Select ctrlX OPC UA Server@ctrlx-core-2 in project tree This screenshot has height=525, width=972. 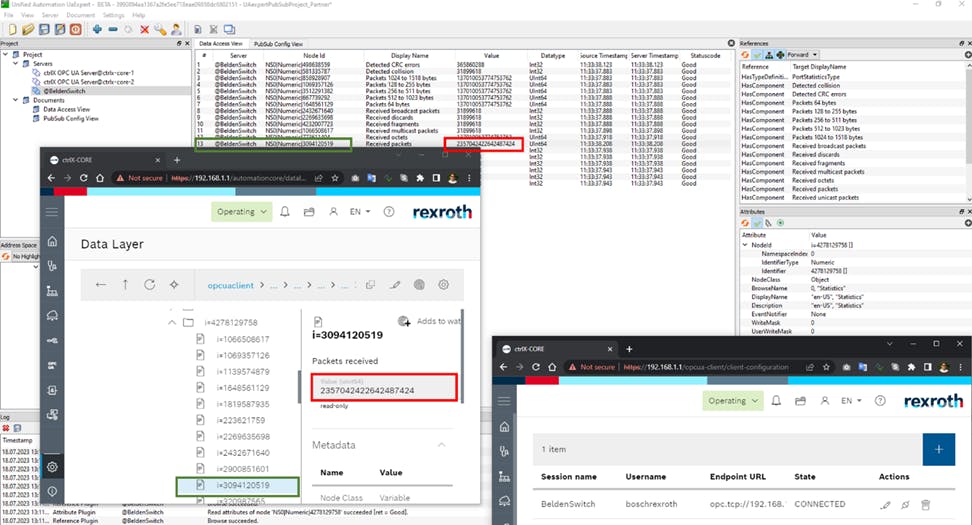pos(88,82)
